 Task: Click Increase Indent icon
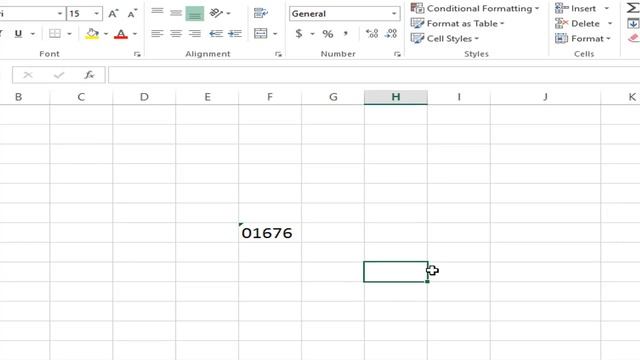pos(235,33)
